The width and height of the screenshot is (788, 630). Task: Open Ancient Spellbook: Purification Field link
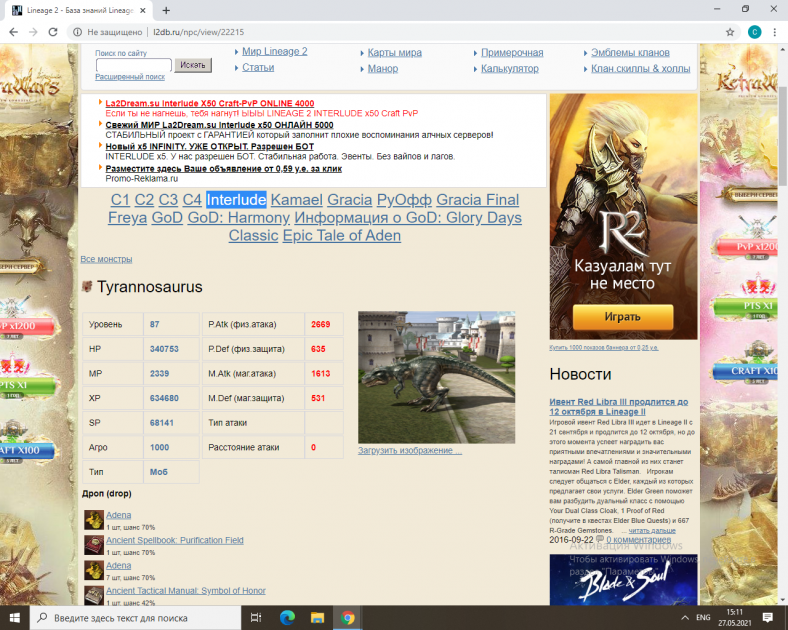click(174, 540)
